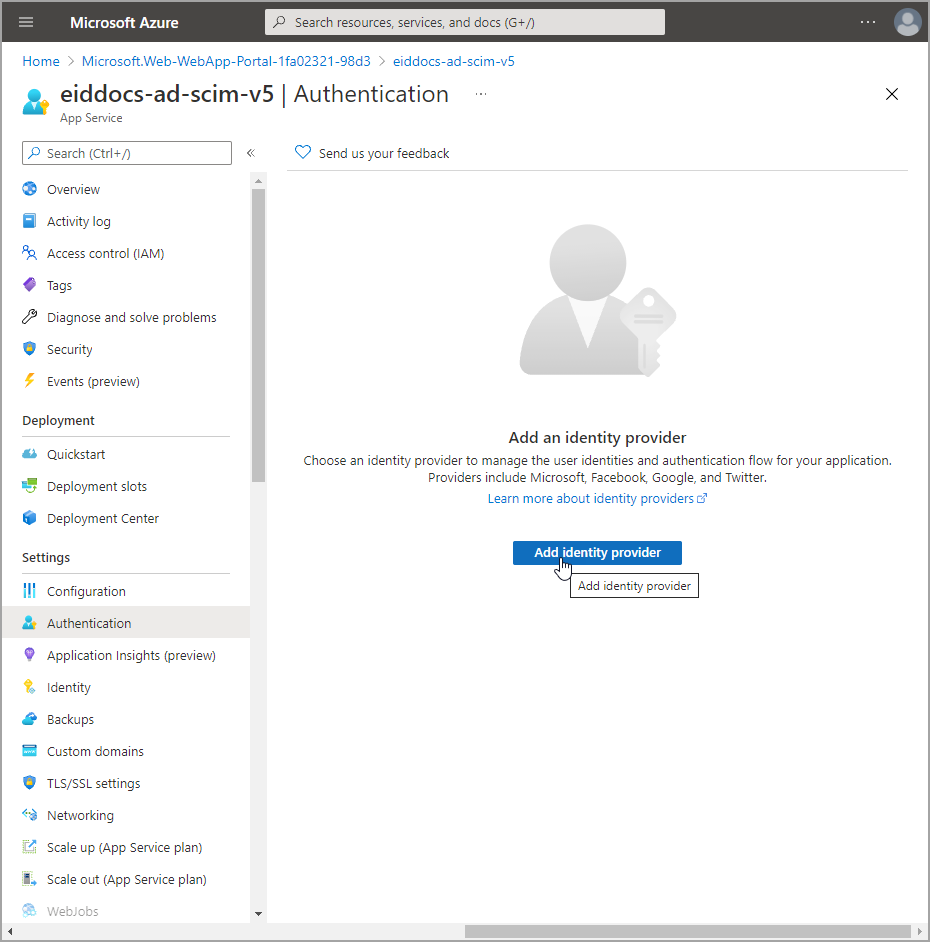Viewport: 930px width, 942px height.
Task: Click the Send us your feedback heart icon
Action: (x=303, y=153)
